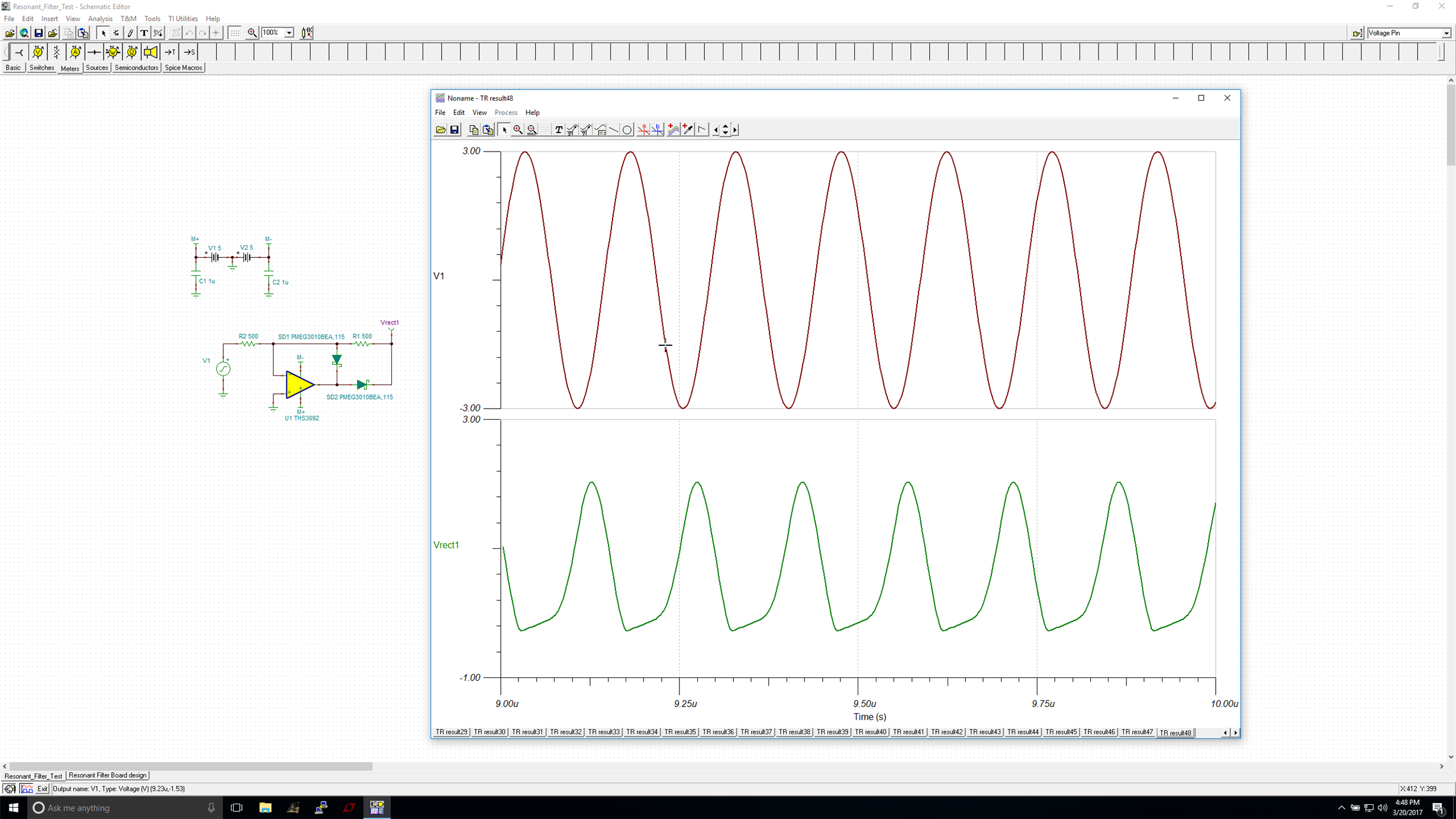Open a schematic file from main toolbar
Image resolution: width=1456 pixels, height=819 pixels.
coord(9,33)
